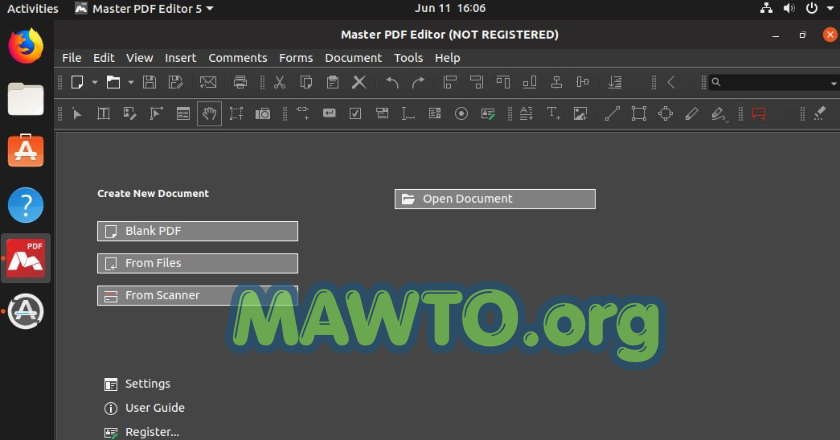Image resolution: width=840 pixels, height=440 pixels.
Task: Click the collapse chevron beside search box
Action: click(671, 82)
